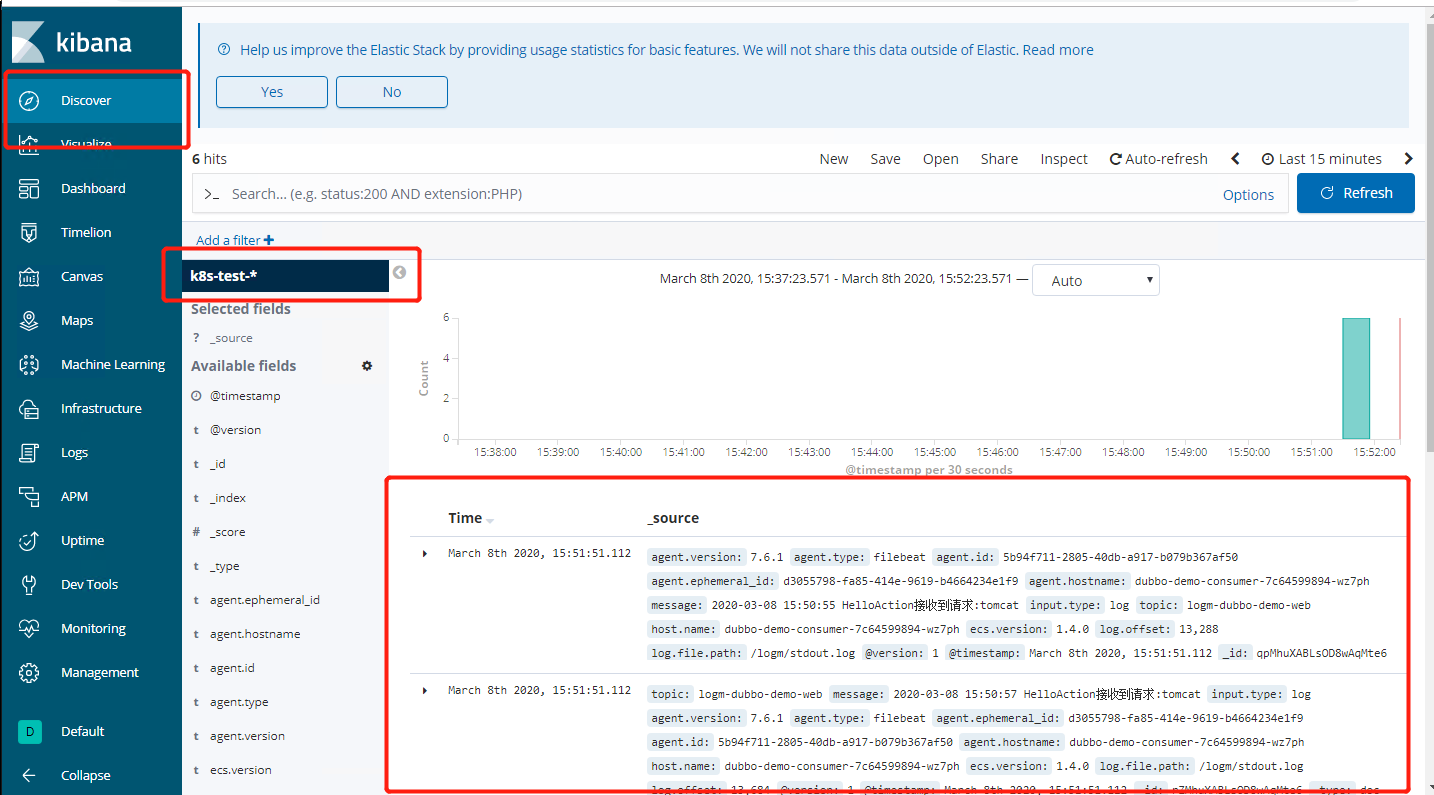1434x795 pixels.
Task: Open field settings gear icon
Action: 367,366
